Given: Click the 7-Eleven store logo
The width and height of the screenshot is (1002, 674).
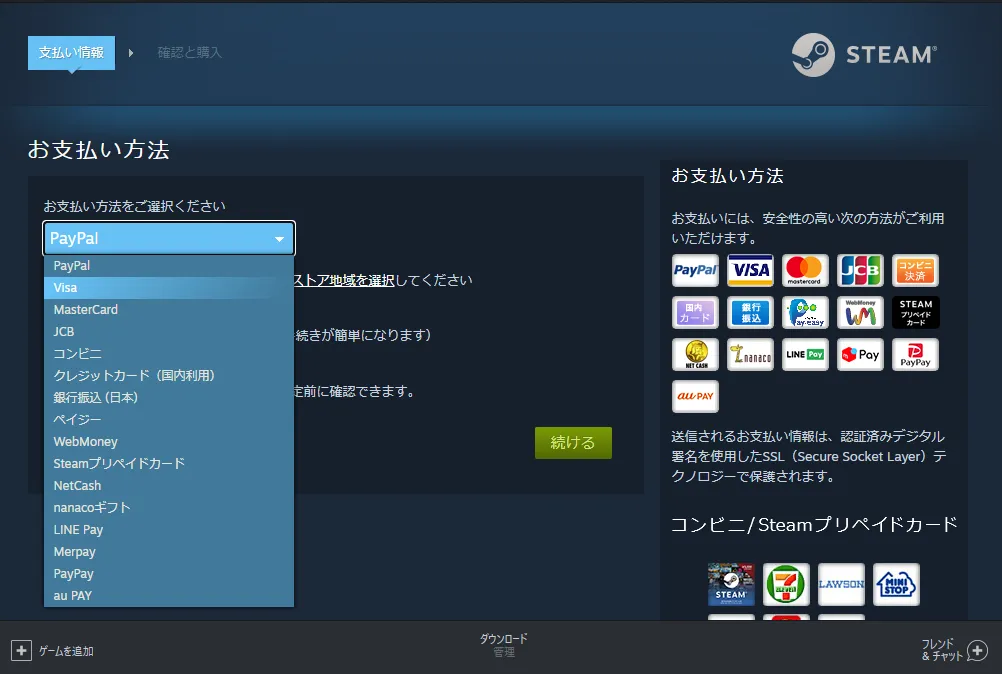Looking at the screenshot, I should click(786, 585).
